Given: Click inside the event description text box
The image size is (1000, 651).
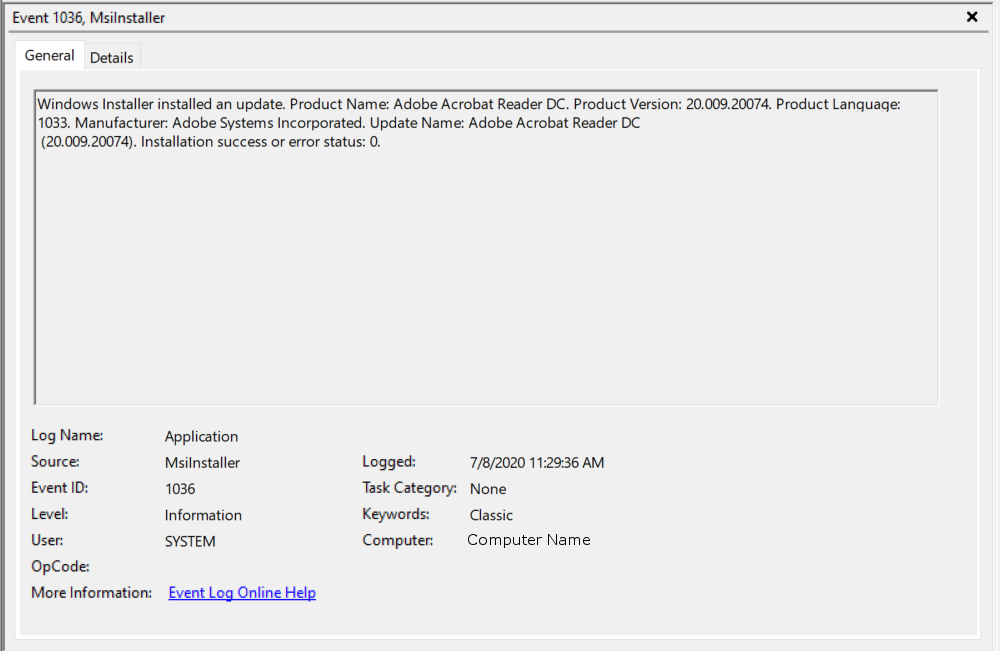Looking at the screenshot, I should 486,247.
